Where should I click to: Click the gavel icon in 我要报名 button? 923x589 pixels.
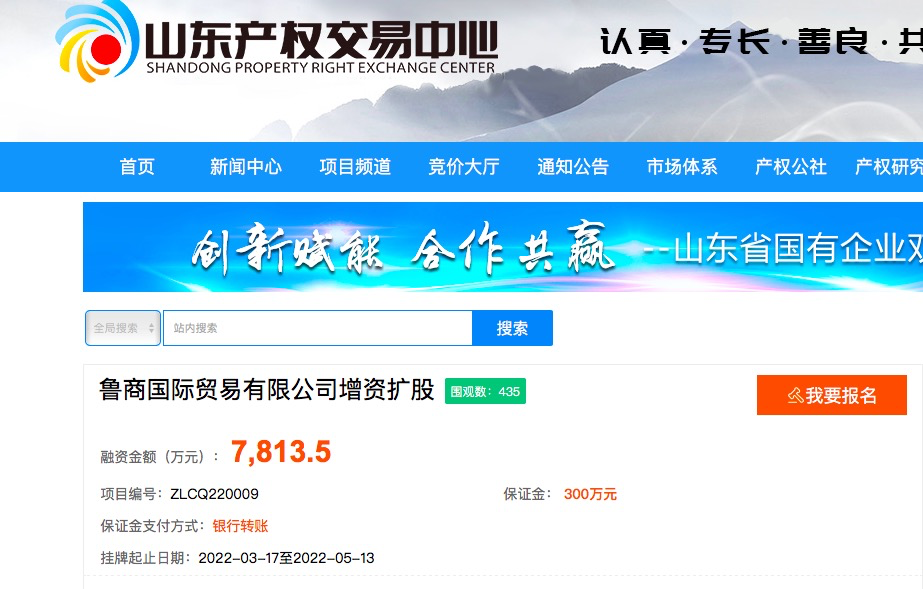[795, 395]
